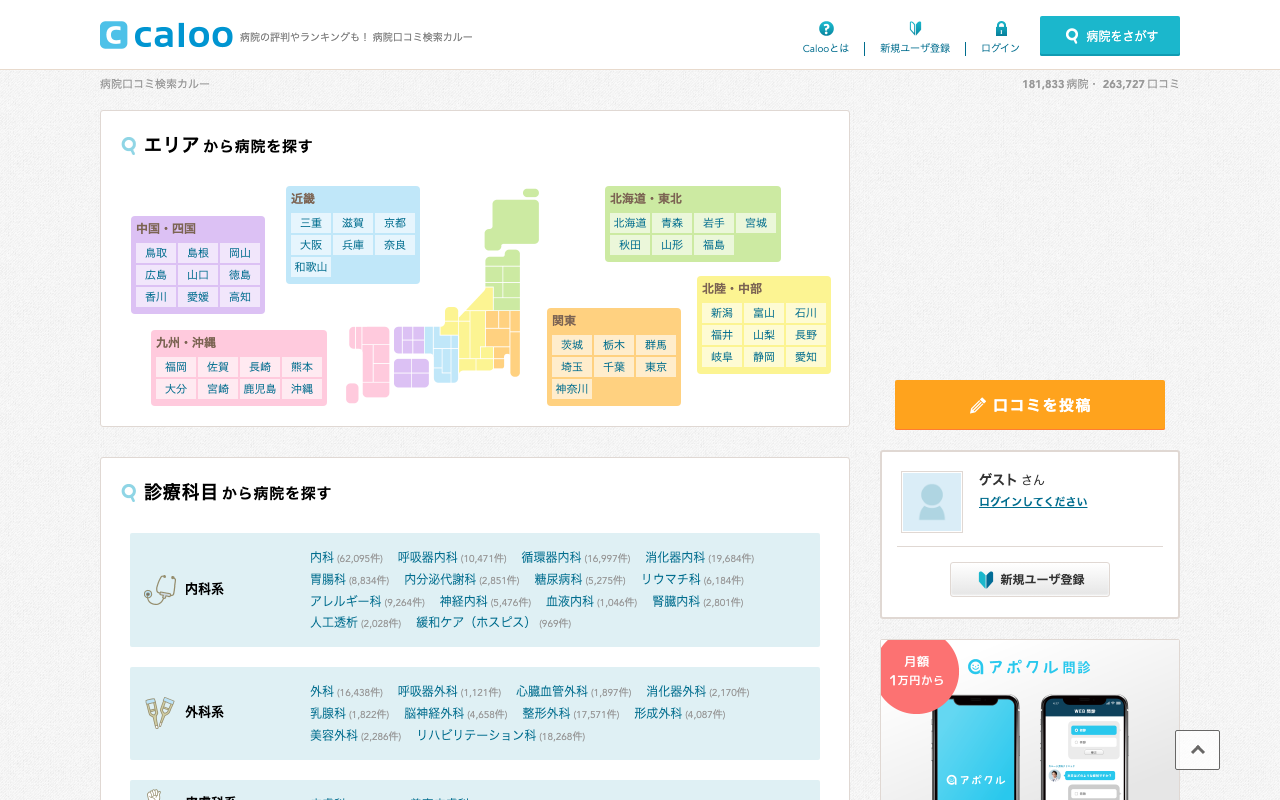
Task: Click the guest avatar image
Action: pyautogui.click(x=932, y=502)
